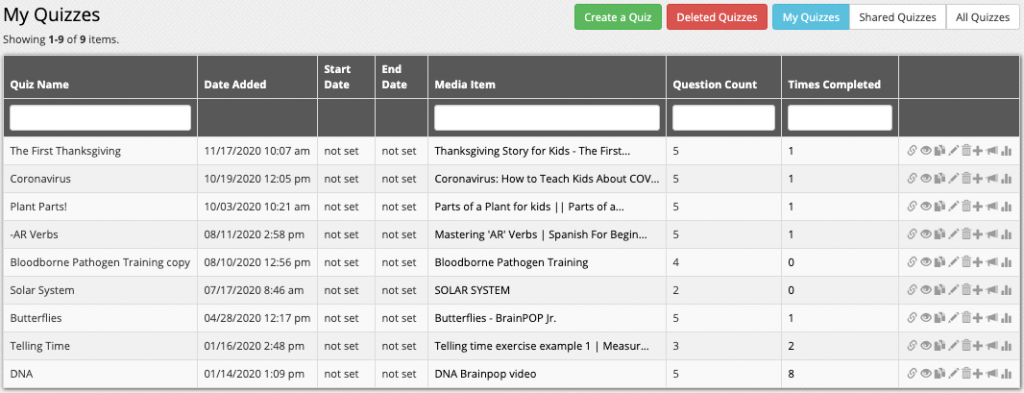The width and height of the screenshot is (1024, 393).
Task: Delete the Plant Parts! quiz via trash icon
Action: click(966, 207)
